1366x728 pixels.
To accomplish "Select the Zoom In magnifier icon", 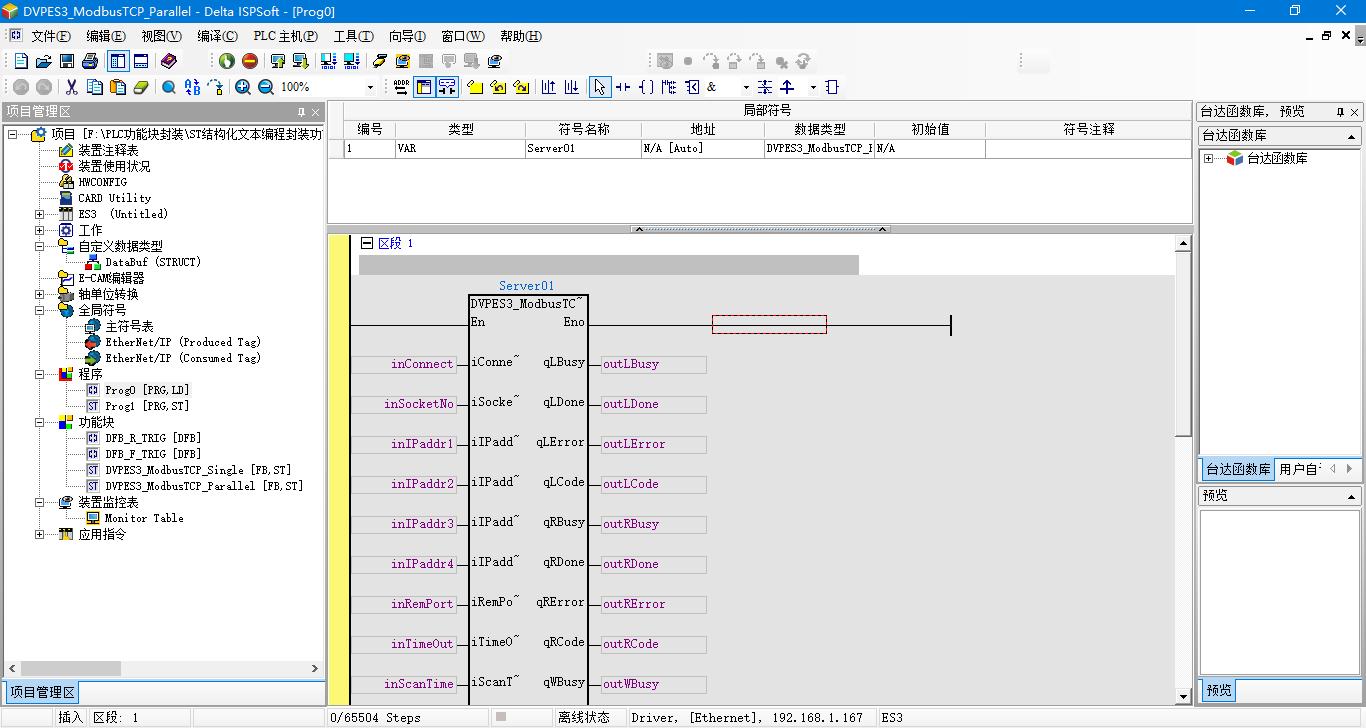I will 243,88.
